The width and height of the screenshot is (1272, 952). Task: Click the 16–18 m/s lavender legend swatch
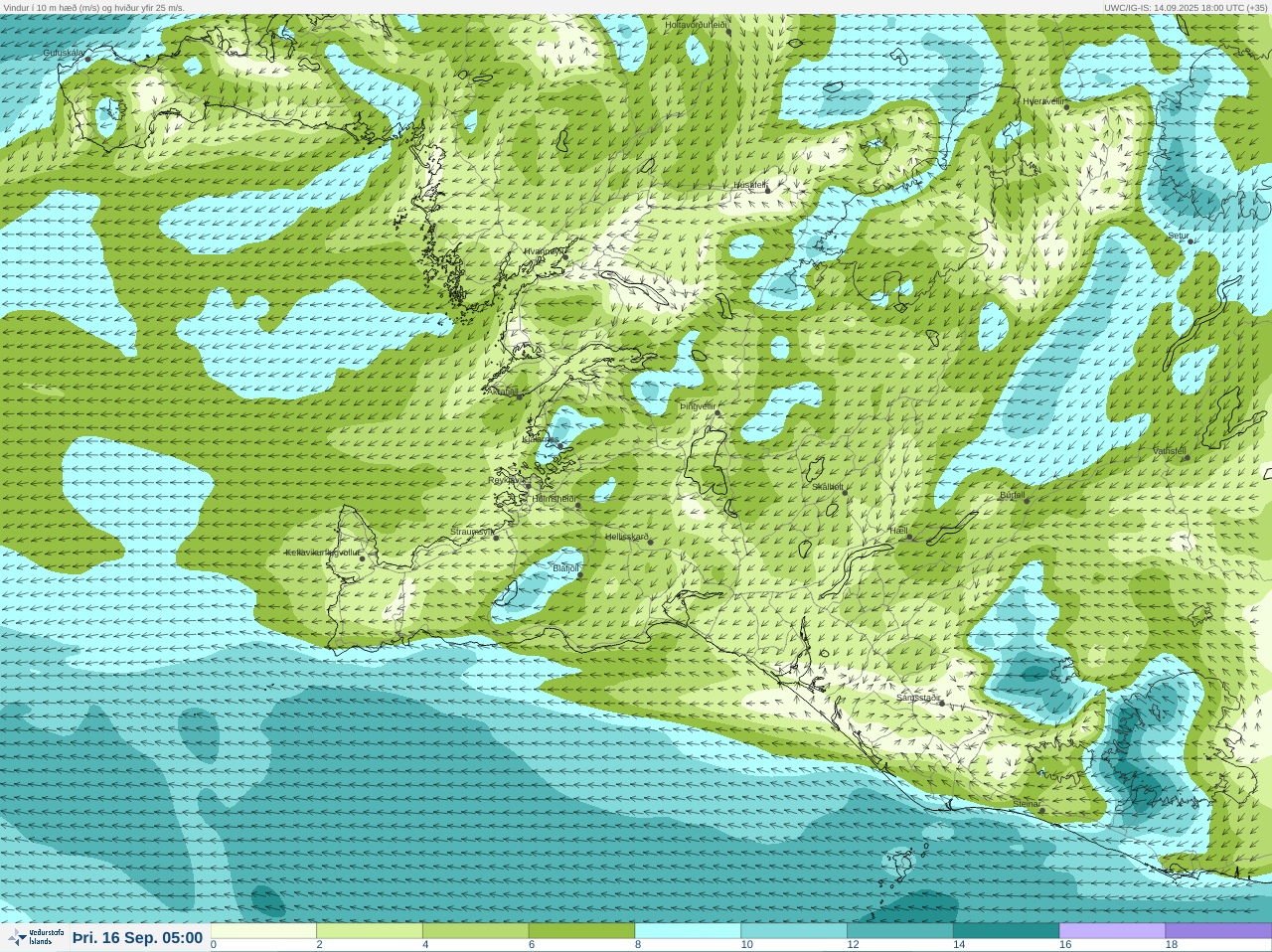[1112, 931]
